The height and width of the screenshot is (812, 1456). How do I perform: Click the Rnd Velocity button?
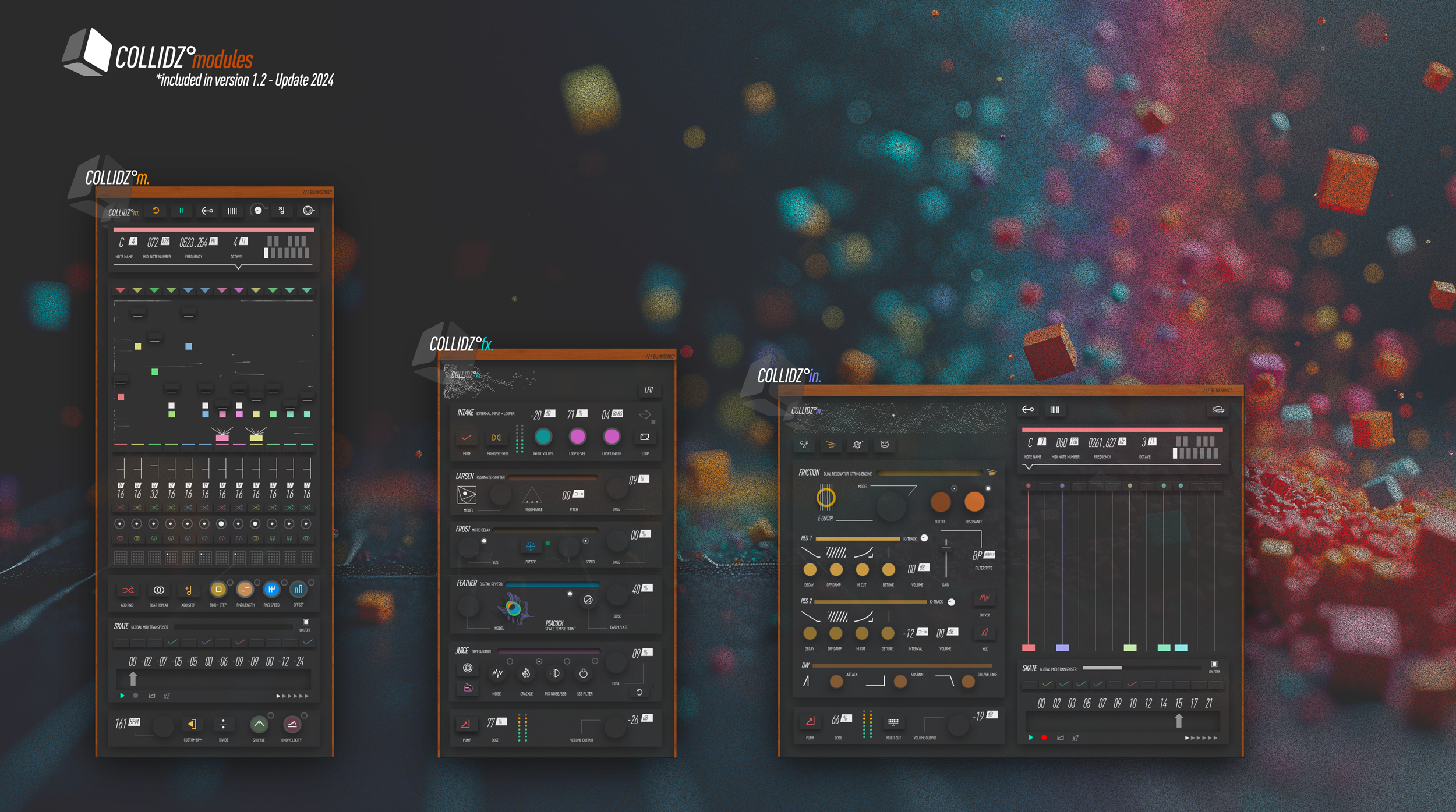(x=292, y=724)
